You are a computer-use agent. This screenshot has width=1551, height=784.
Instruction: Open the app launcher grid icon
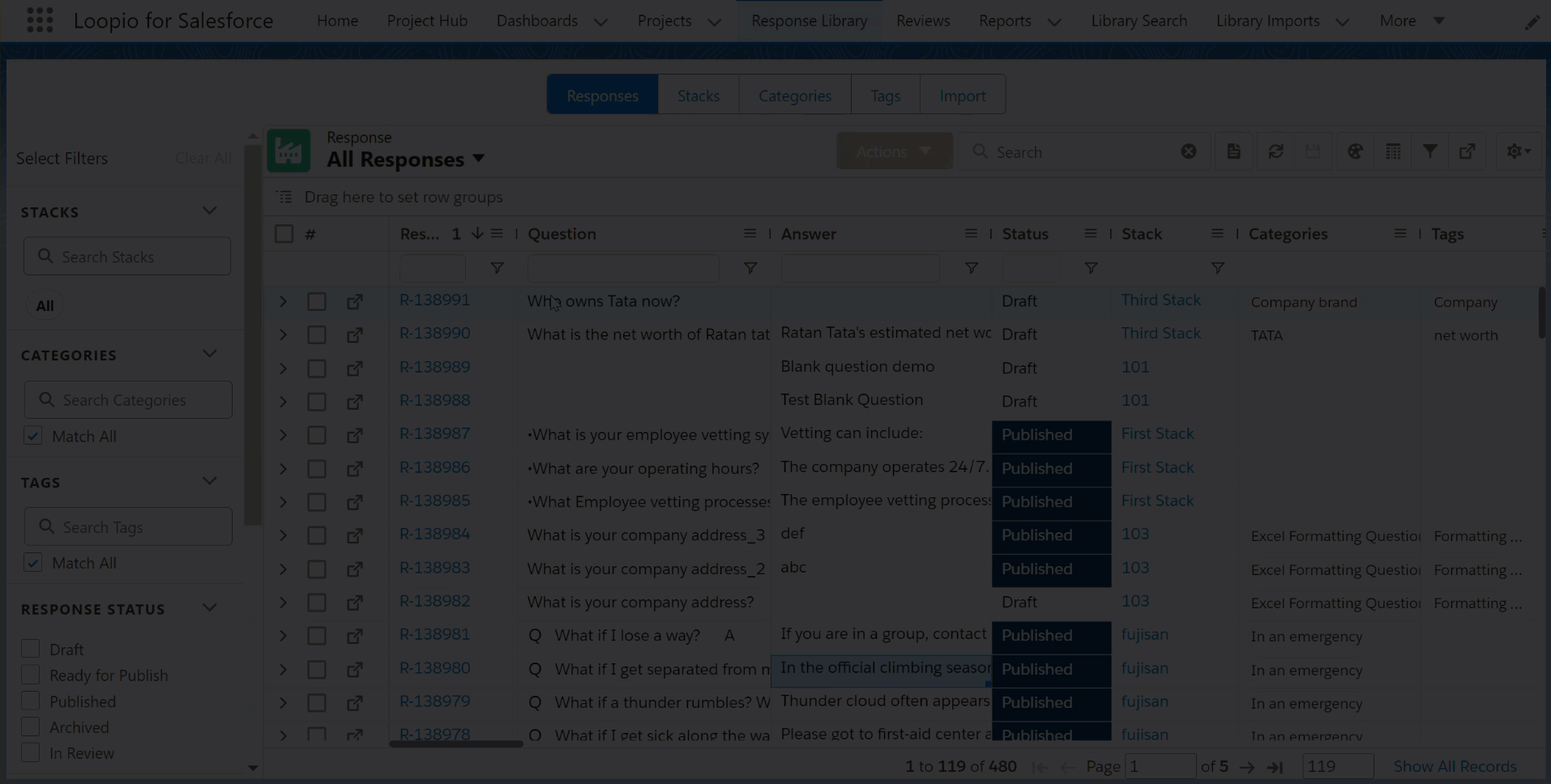(x=40, y=20)
